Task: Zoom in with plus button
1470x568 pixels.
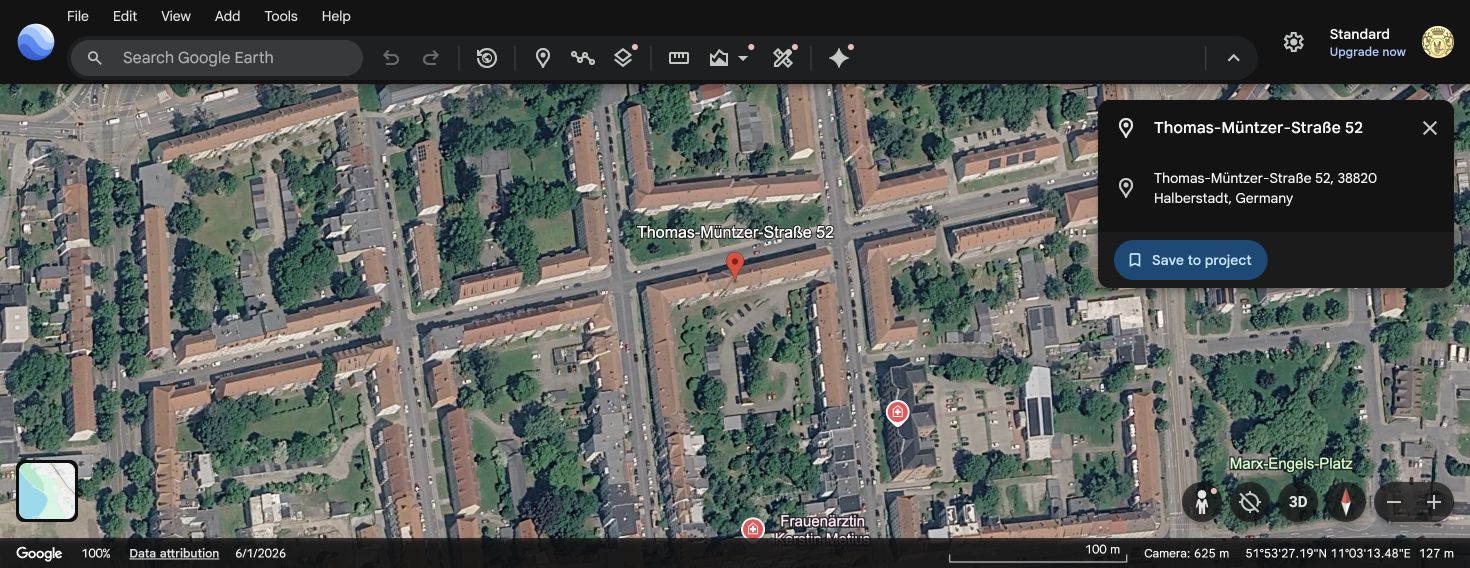Action: [1434, 502]
